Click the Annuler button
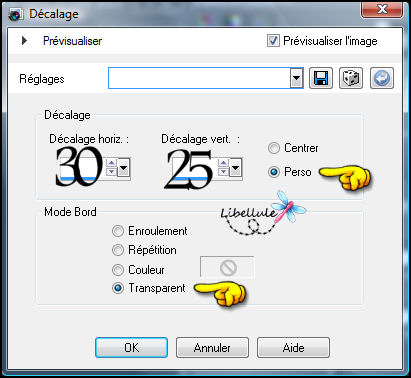 [212, 347]
